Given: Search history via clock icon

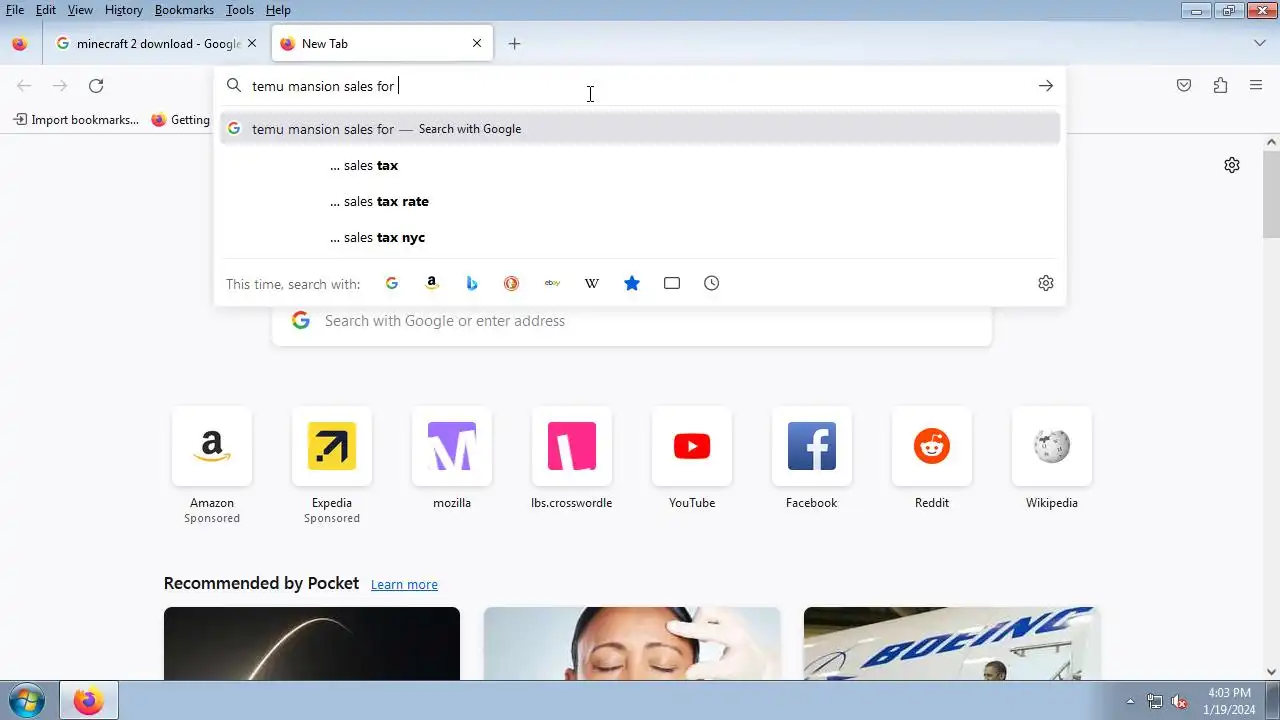Looking at the screenshot, I should click(712, 283).
